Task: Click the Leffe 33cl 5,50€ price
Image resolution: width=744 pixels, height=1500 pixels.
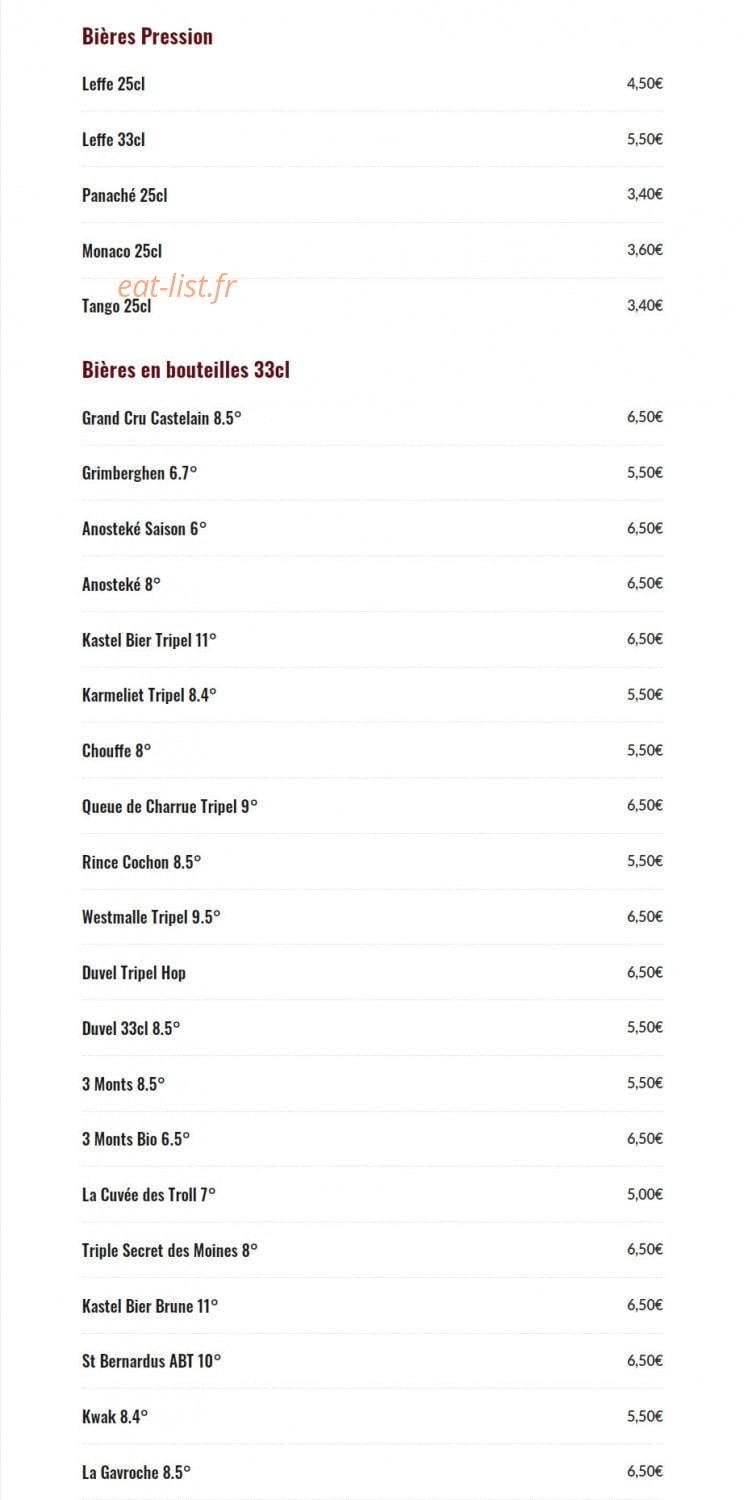Action: (x=645, y=139)
